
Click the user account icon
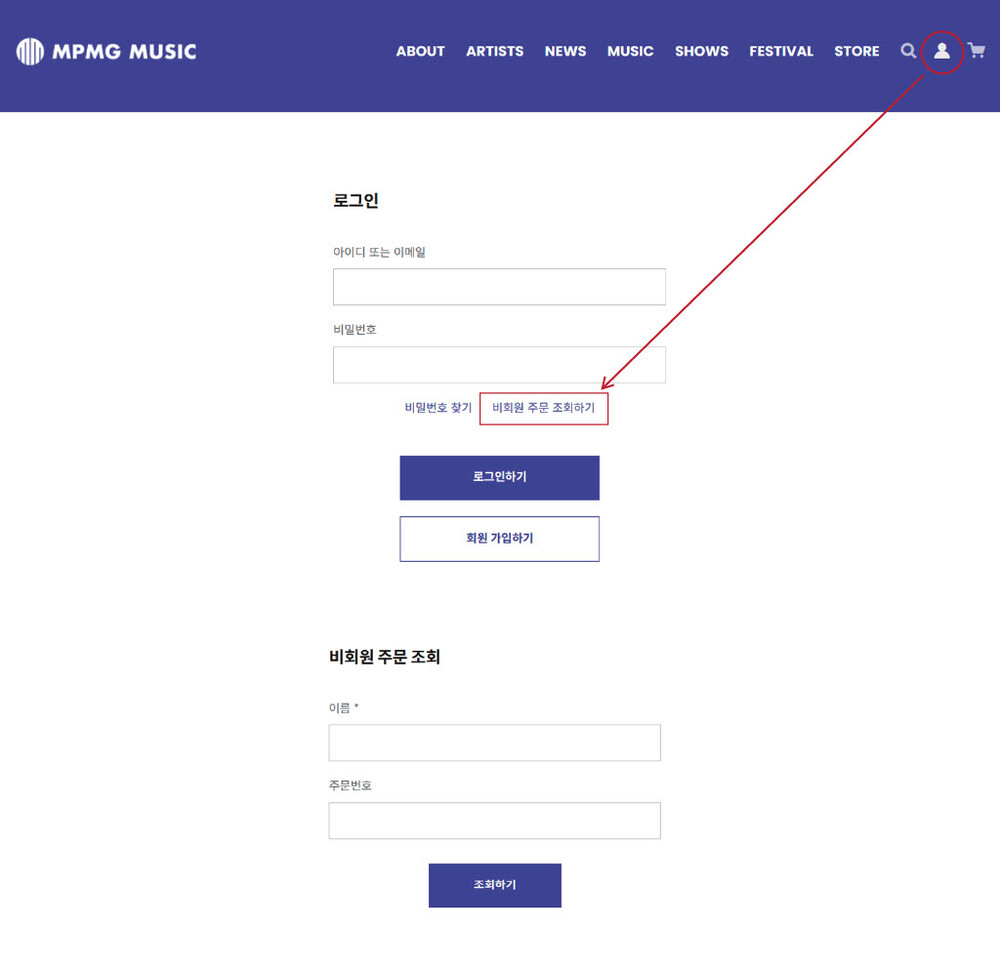pyautogui.click(x=941, y=51)
